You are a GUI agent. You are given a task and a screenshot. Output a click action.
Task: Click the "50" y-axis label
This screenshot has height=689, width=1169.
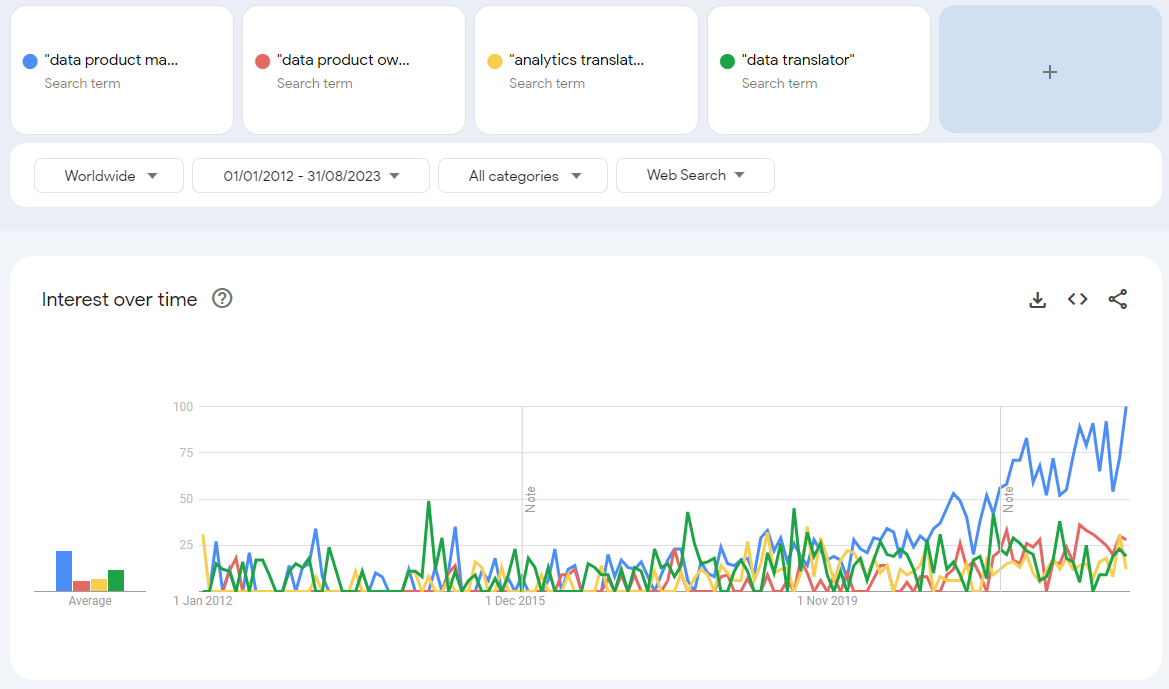pos(186,499)
